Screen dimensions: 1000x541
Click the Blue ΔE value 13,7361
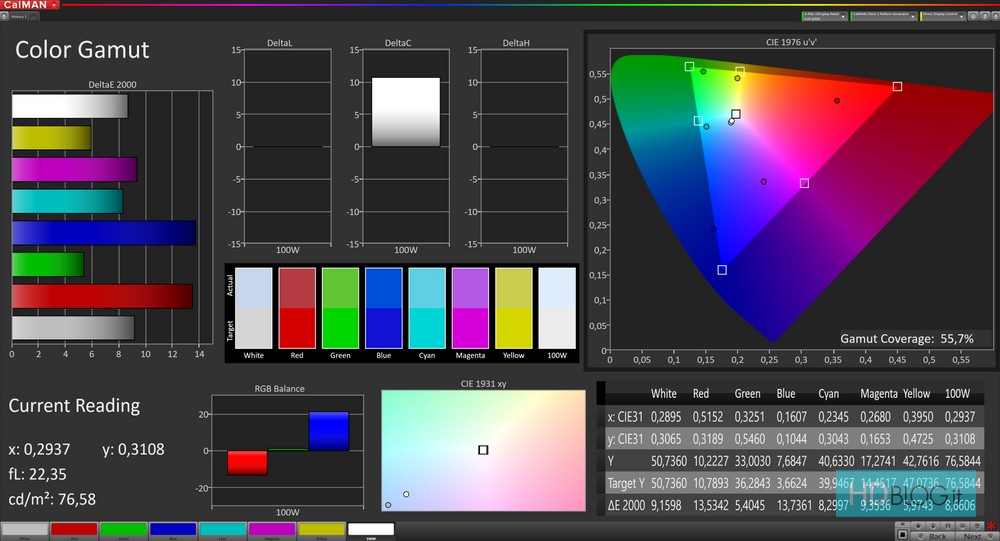(x=794, y=506)
